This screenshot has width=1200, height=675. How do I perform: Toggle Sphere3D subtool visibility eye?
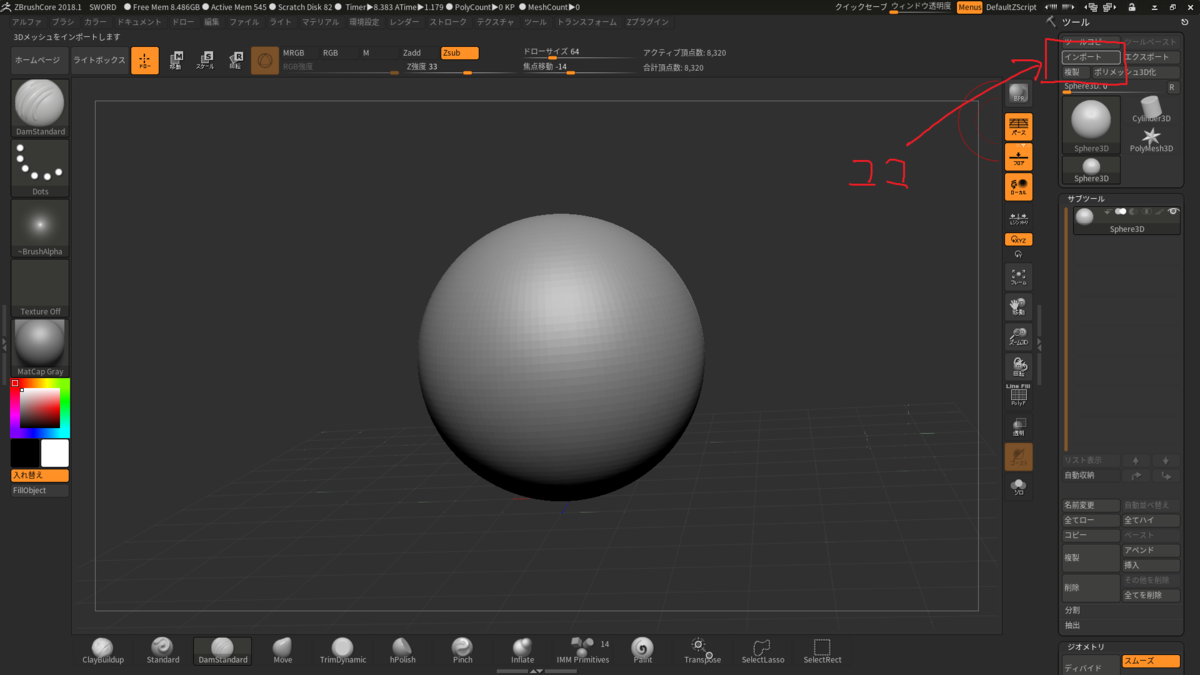tap(1173, 212)
